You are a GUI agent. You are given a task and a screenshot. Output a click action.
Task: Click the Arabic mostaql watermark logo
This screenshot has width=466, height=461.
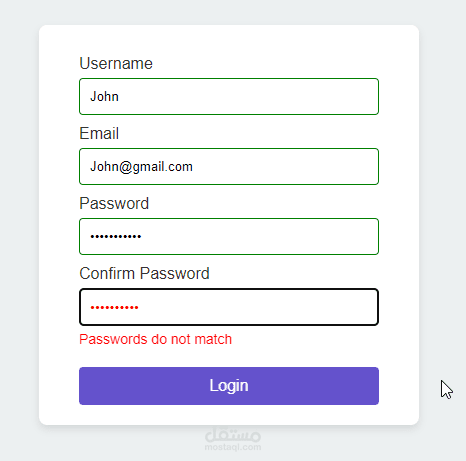pyautogui.click(x=233, y=435)
